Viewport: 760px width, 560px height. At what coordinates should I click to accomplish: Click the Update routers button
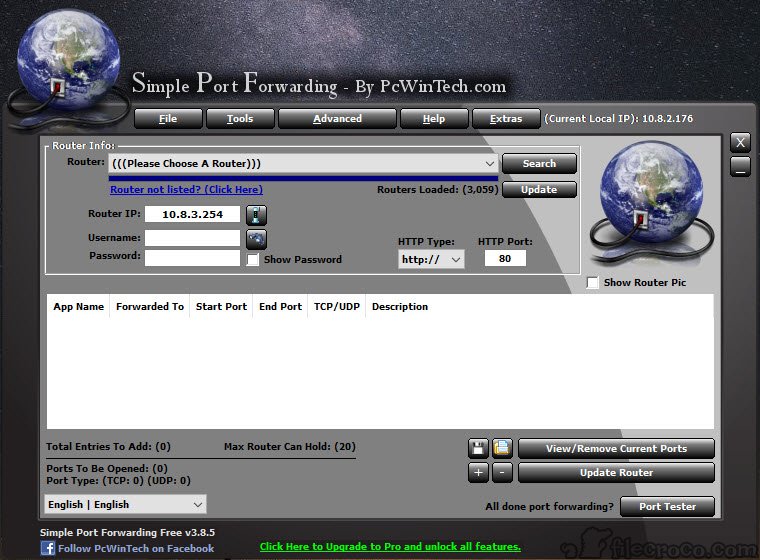click(x=539, y=190)
